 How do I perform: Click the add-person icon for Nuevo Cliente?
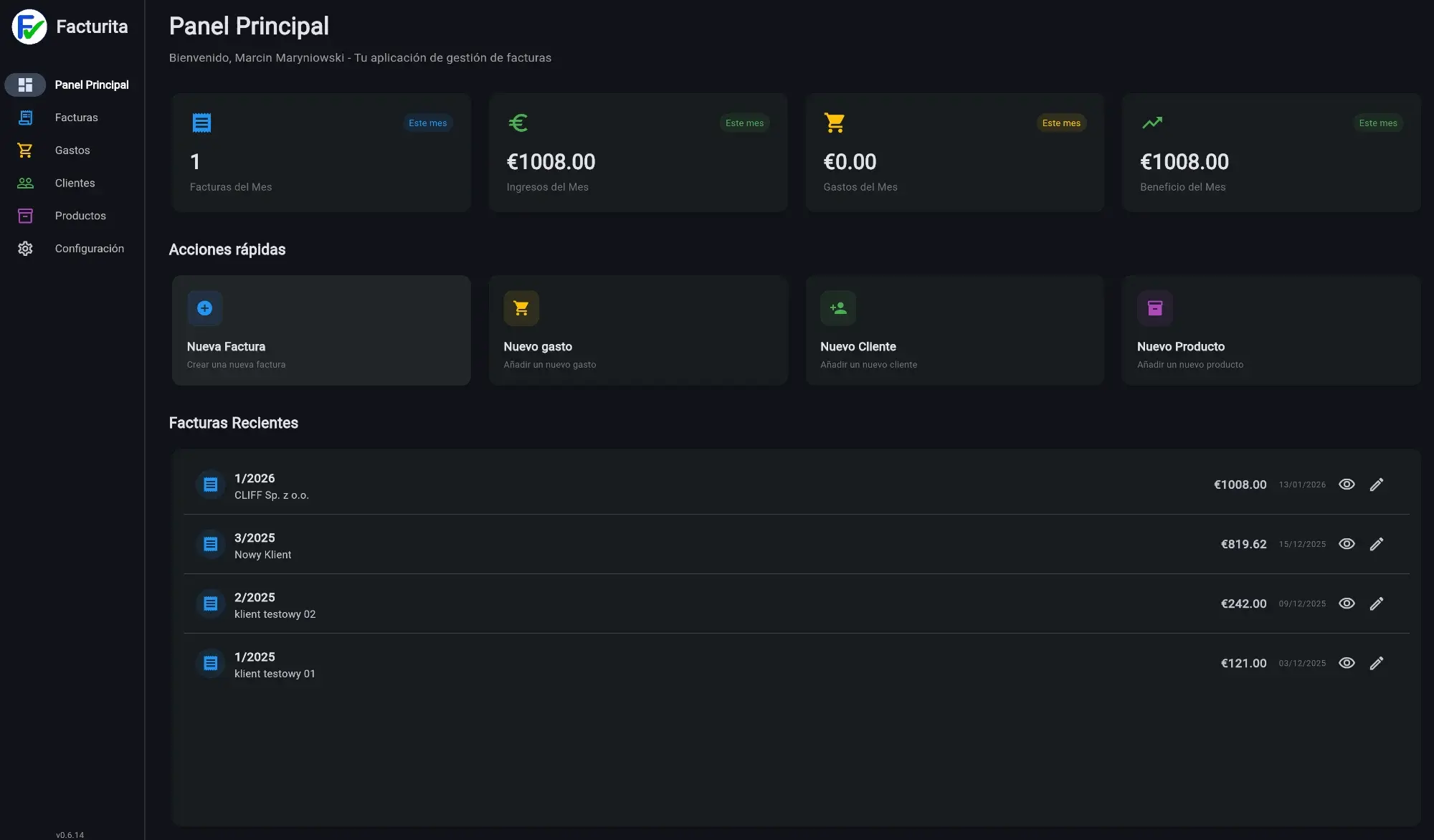pos(838,307)
